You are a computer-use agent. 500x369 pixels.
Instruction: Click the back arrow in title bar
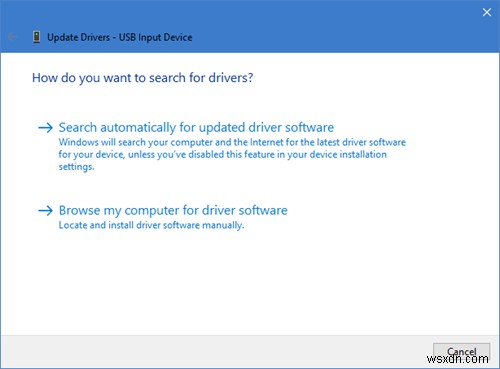point(12,37)
